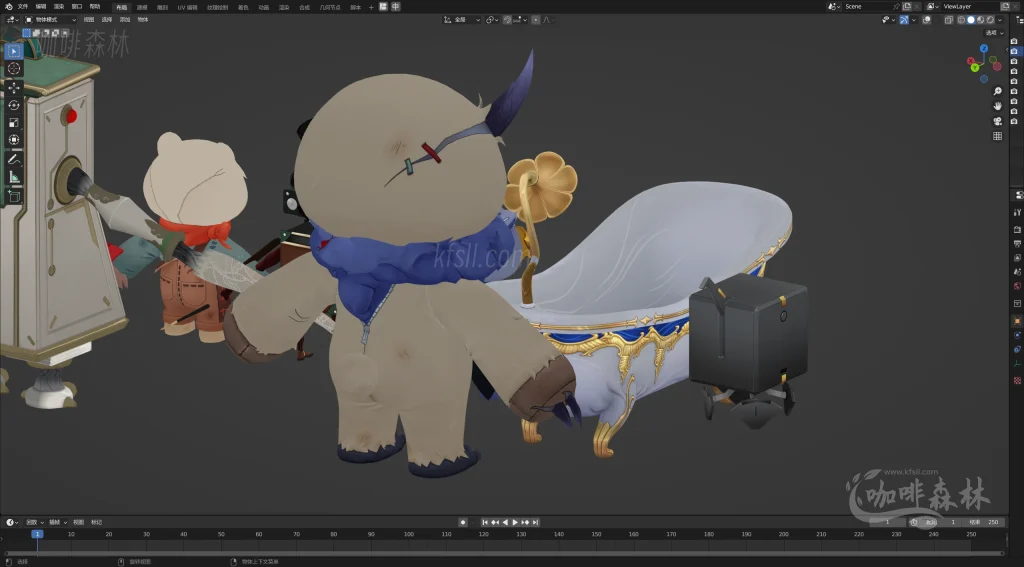Select the Annotate pencil tool
This screenshot has width=1024, height=567.
pyautogui.click(x=14, y=159)
